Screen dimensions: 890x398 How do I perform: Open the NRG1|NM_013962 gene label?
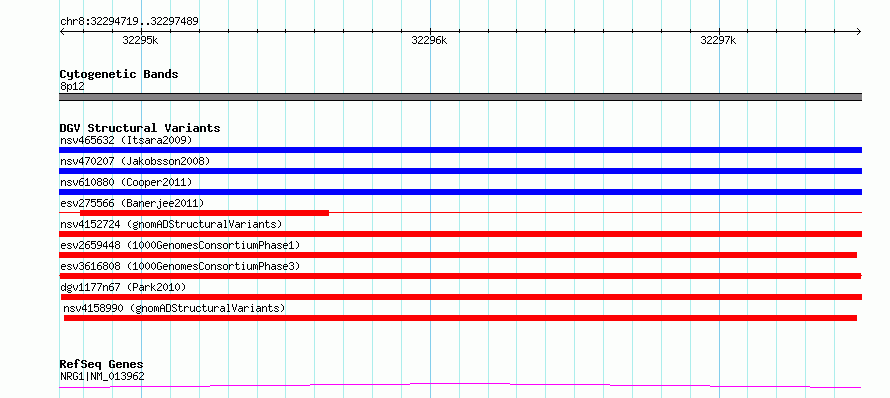pyautogui.click(x=102, y=376)
